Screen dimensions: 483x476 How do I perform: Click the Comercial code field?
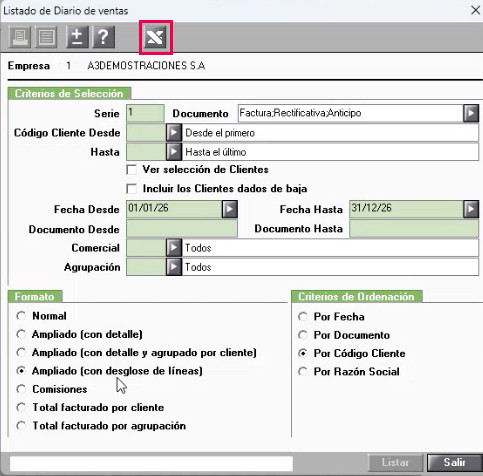tap(146, 248)
